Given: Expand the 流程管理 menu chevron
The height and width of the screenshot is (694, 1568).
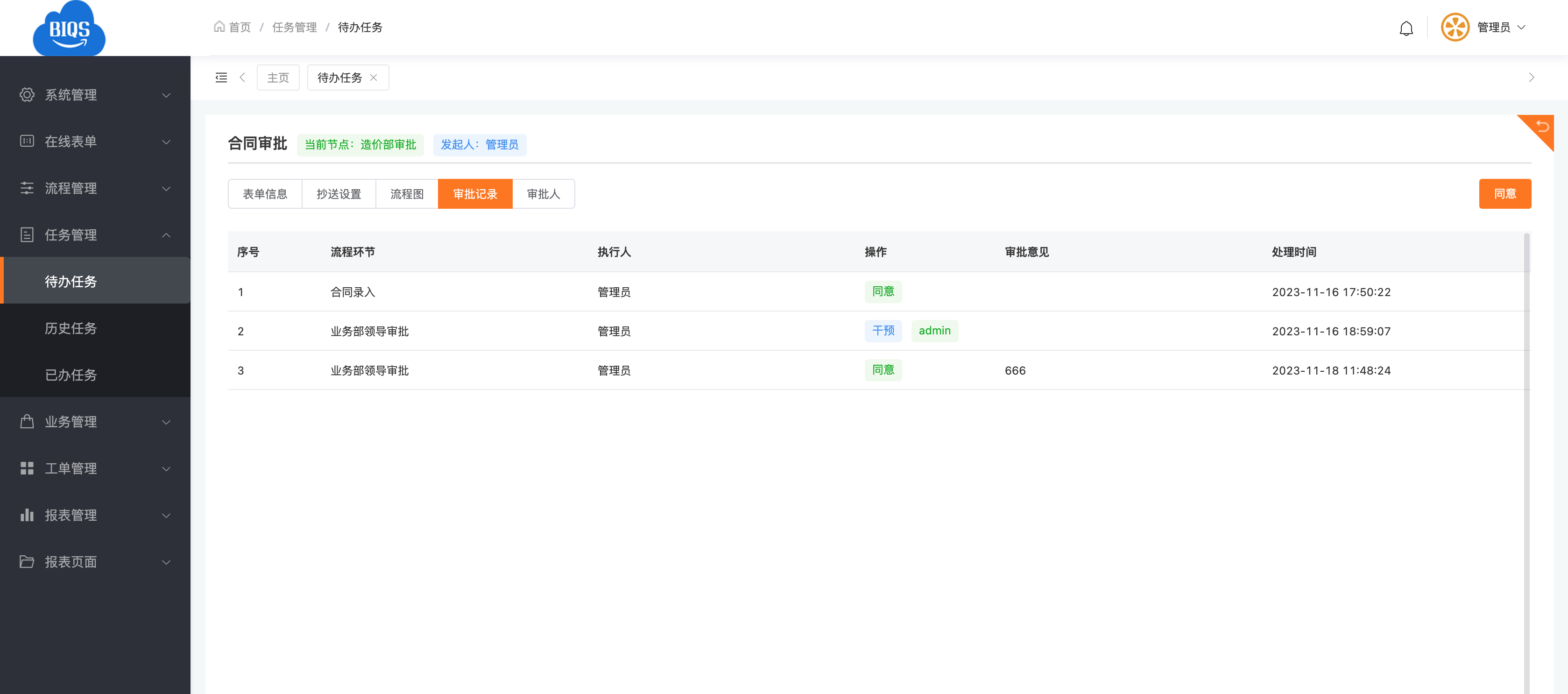Looking at the screenshot, I should point(166,188).
